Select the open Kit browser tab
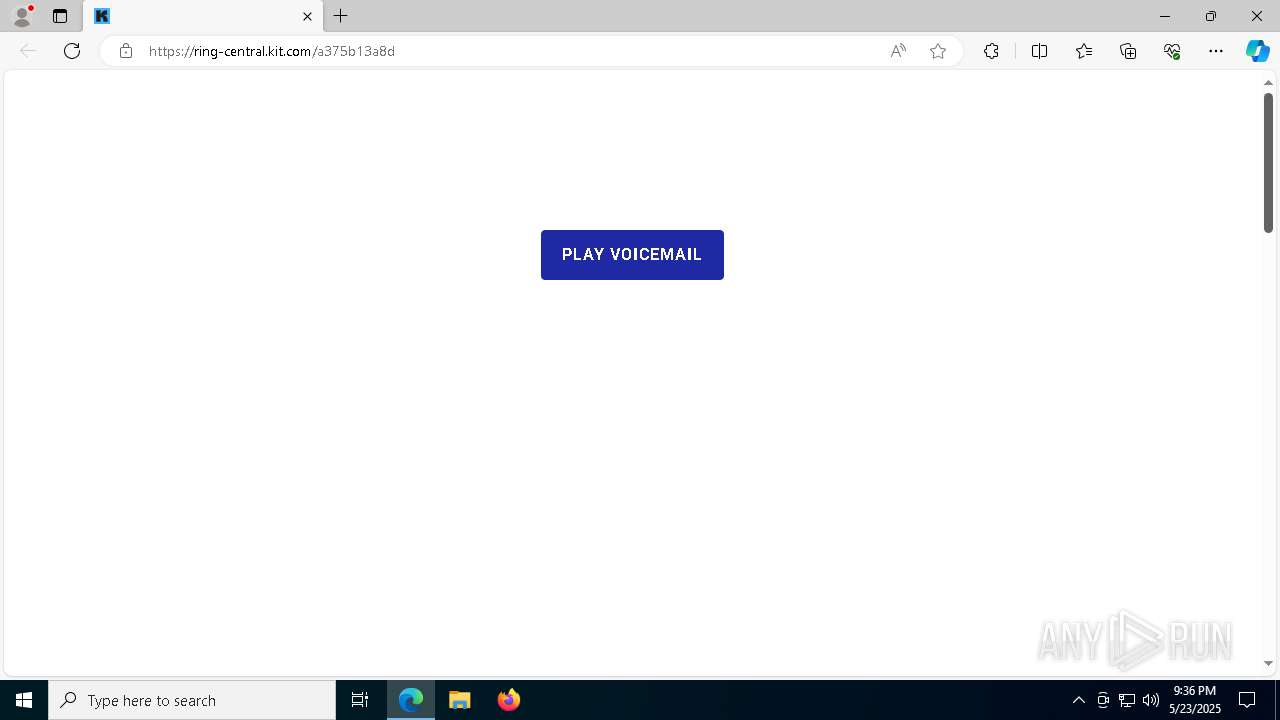 tap(204, 16)
